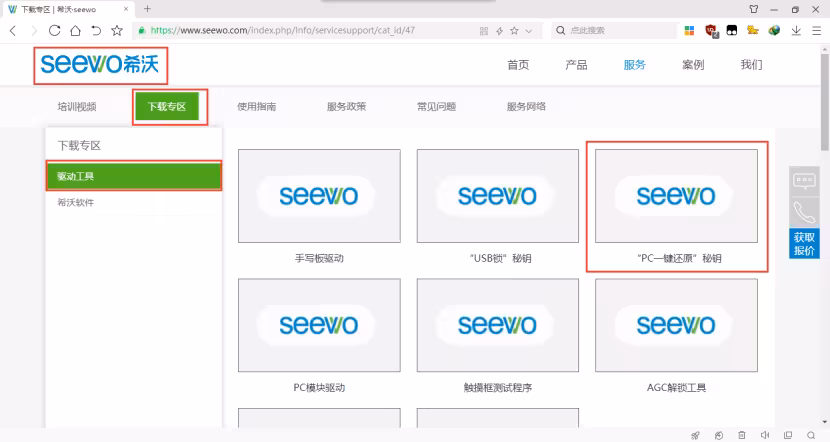This screenshot has width=830, height=442.
Task: Close the seewo download tab
Action: [126, 9]
